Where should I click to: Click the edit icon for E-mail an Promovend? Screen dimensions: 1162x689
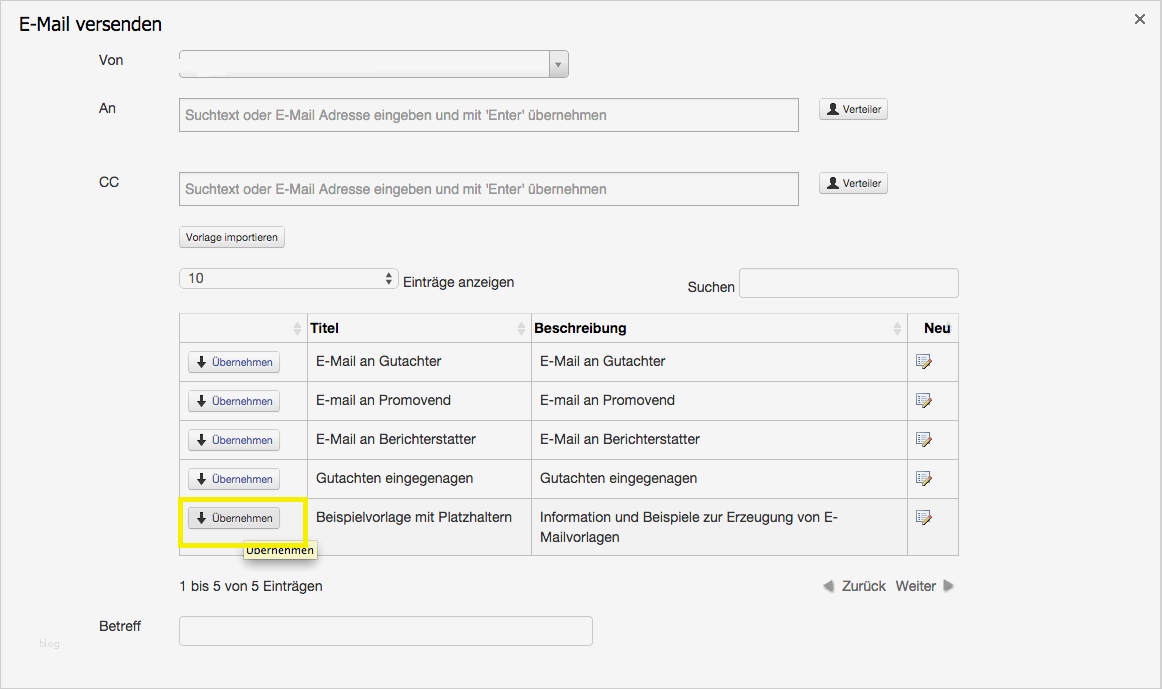tap(924, 401)
